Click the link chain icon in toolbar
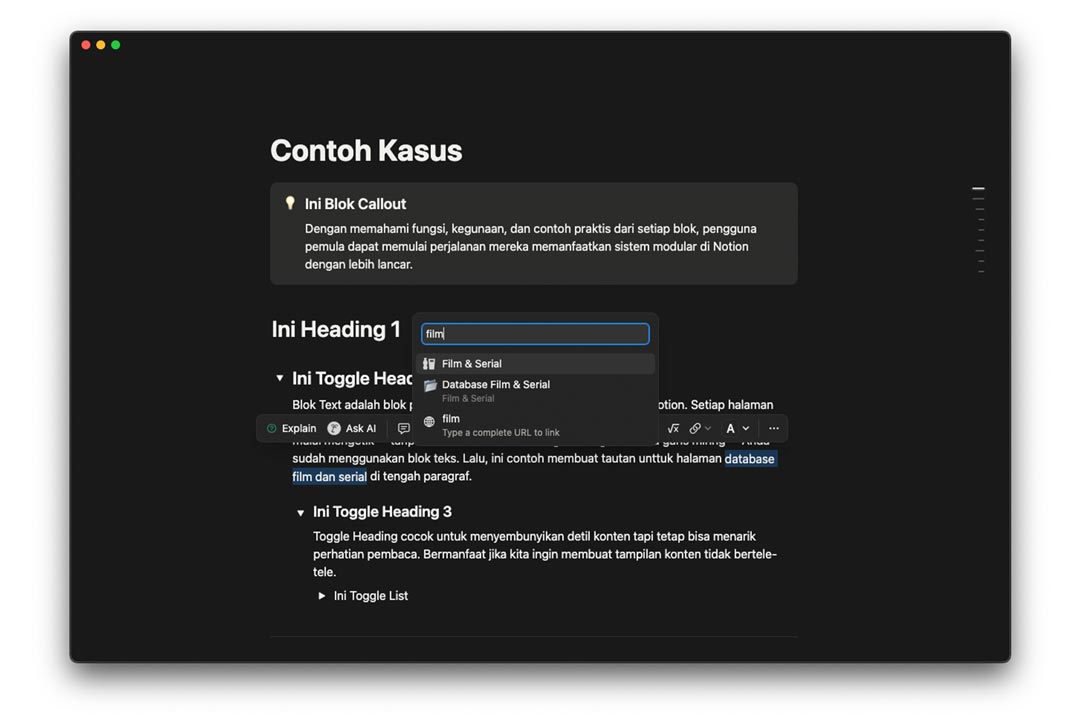Image resolution: width=1080 pixels, height=720 pixels. [x=696, y=428]
